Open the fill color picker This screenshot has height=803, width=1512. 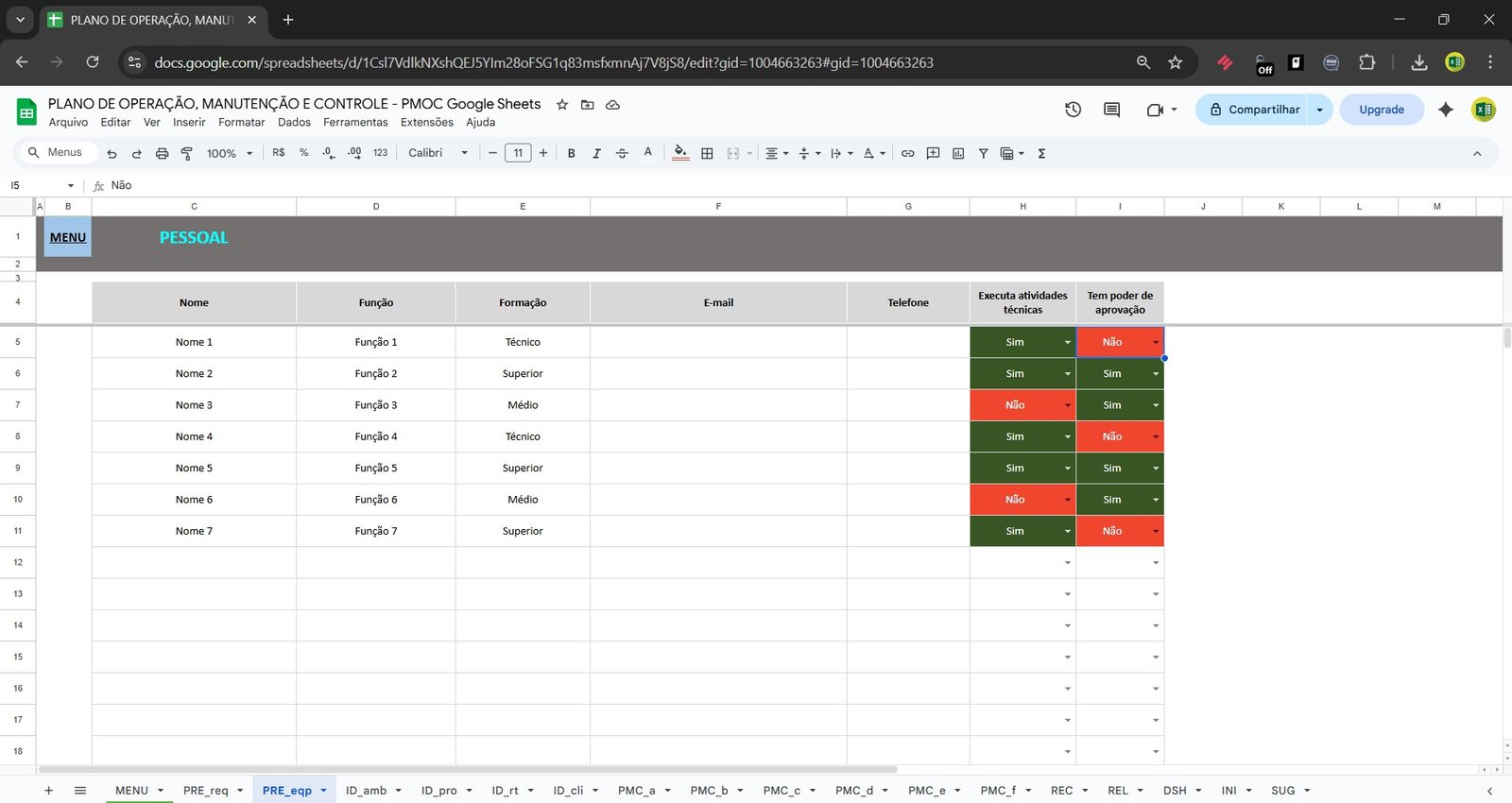pos(680,153)
